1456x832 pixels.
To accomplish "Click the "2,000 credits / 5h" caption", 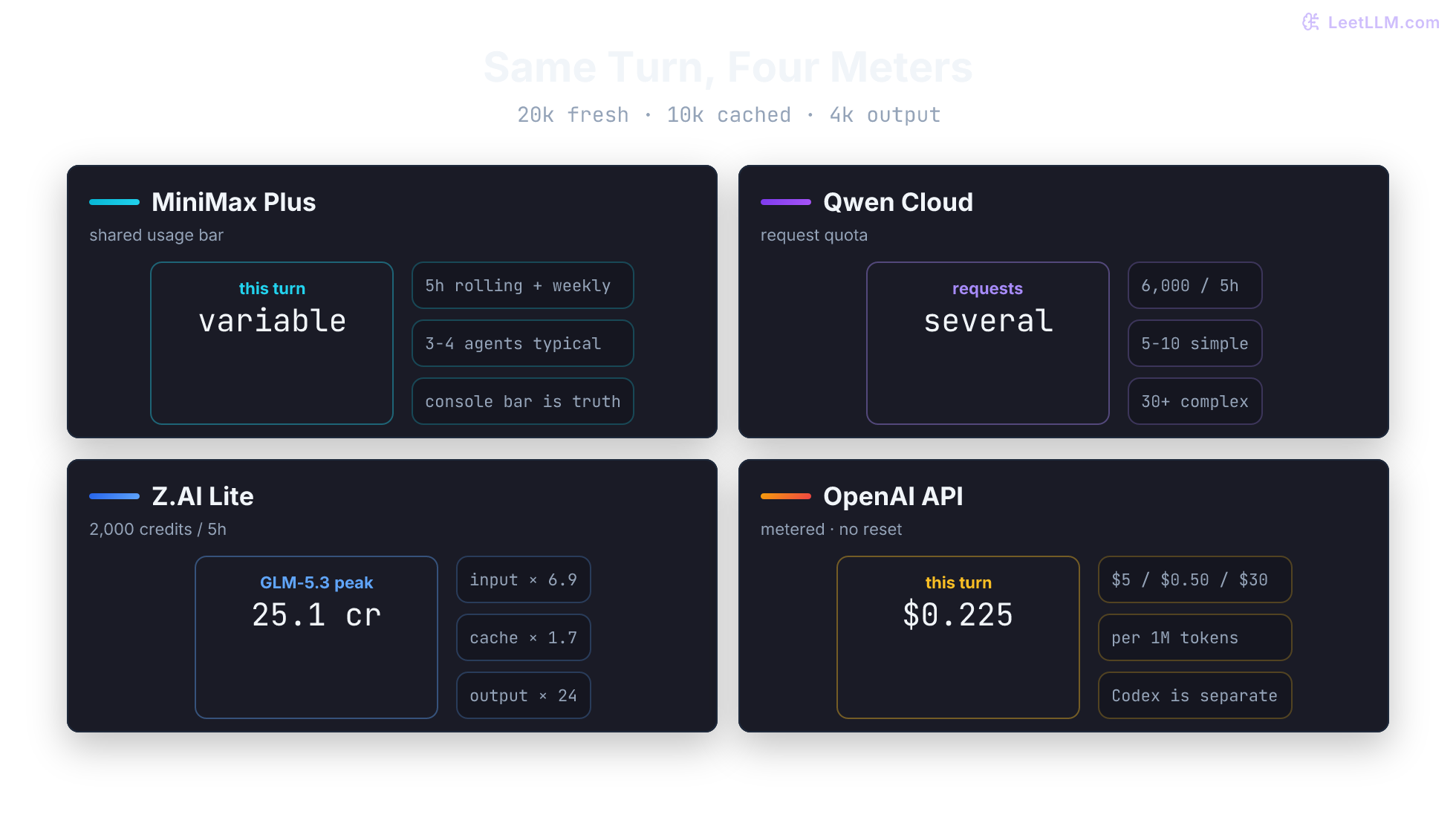I will coord(157,530).
